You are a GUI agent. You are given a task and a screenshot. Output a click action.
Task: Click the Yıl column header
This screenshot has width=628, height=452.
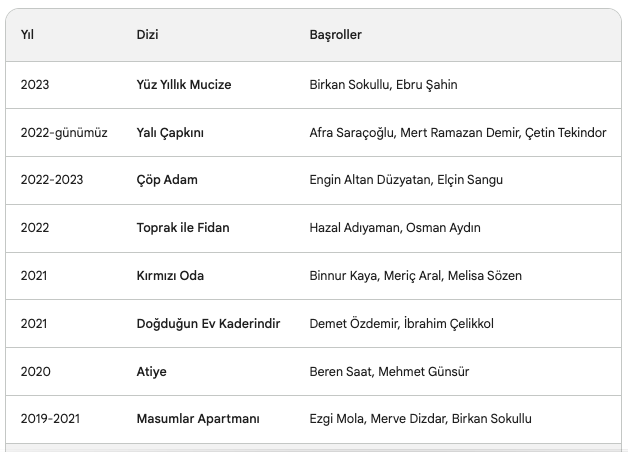click(27, 35)
